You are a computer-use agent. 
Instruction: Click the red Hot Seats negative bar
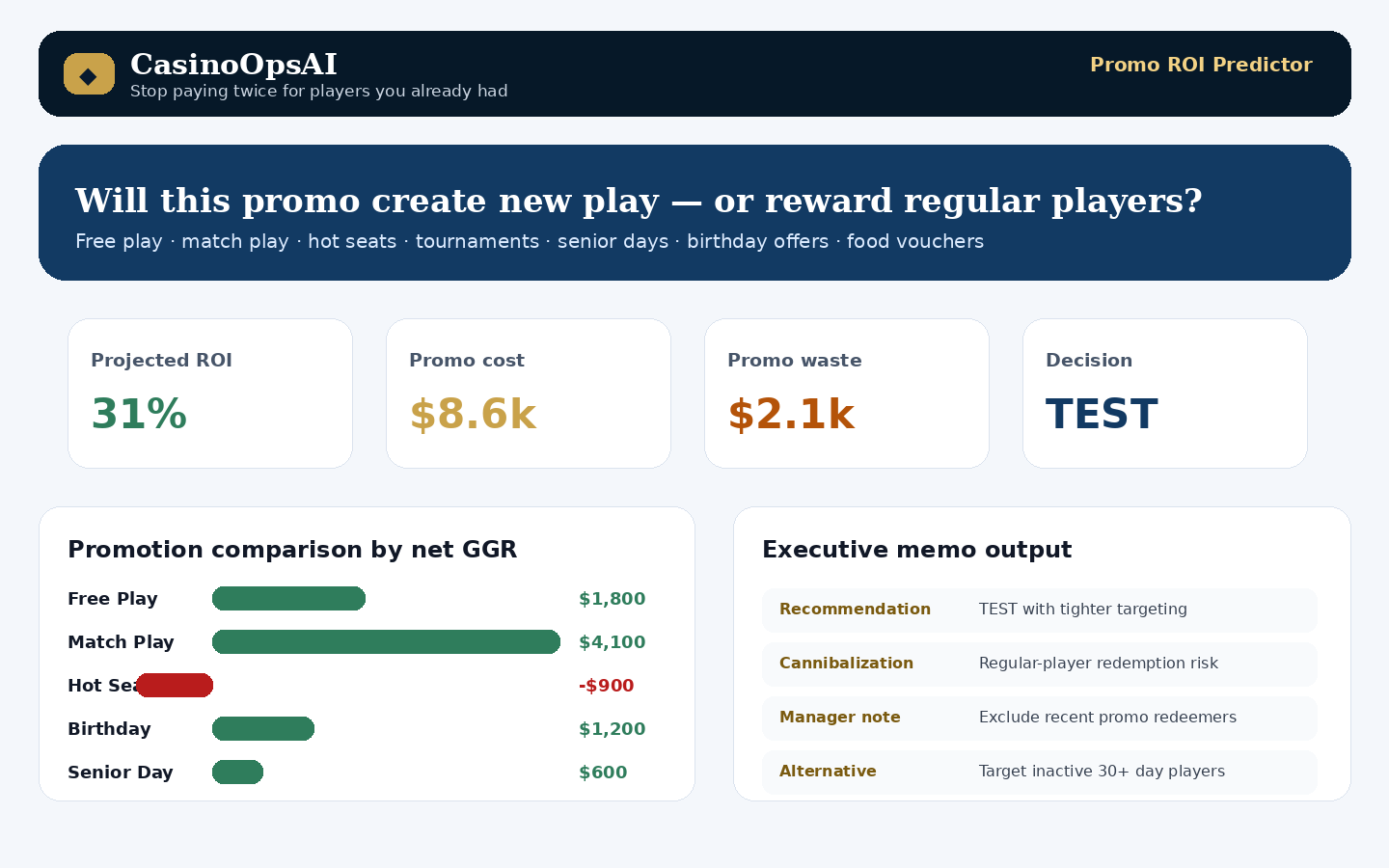coord(175,686)
